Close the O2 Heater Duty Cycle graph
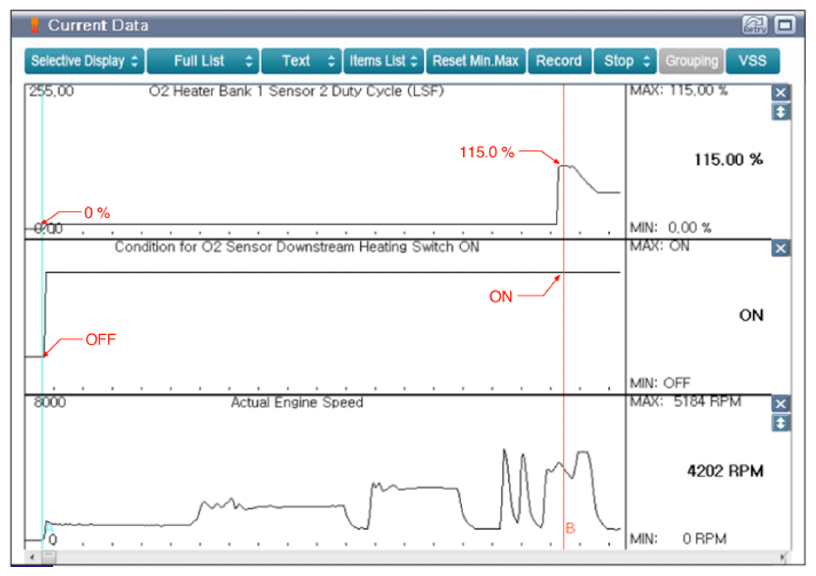 click(x=781, y=92)
